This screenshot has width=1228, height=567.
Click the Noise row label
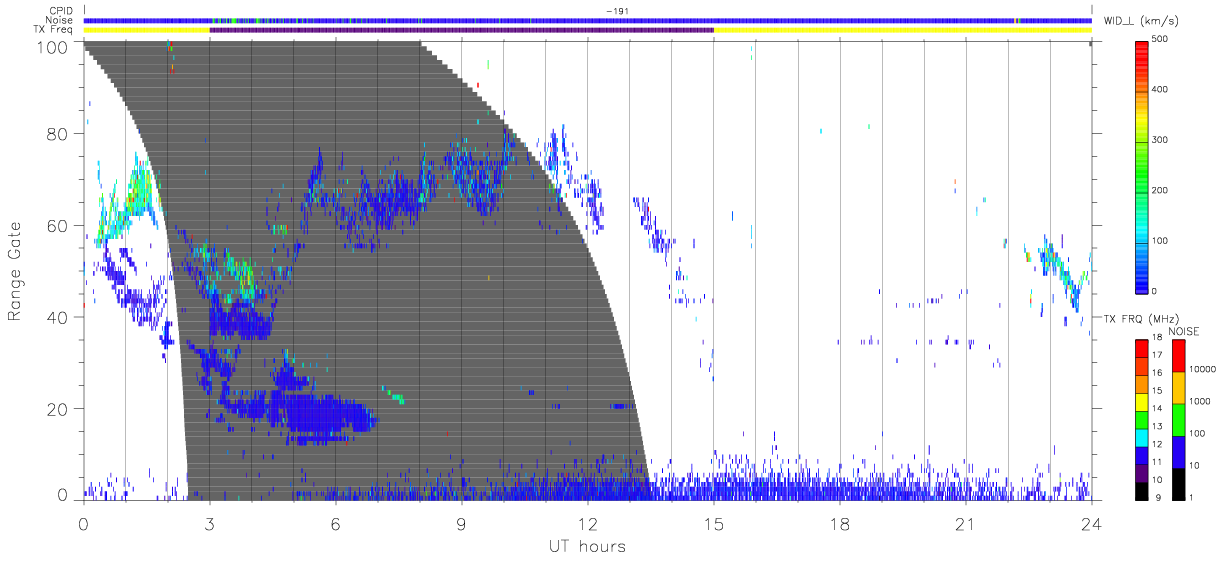pyautogui.click(x=60, y=20)
